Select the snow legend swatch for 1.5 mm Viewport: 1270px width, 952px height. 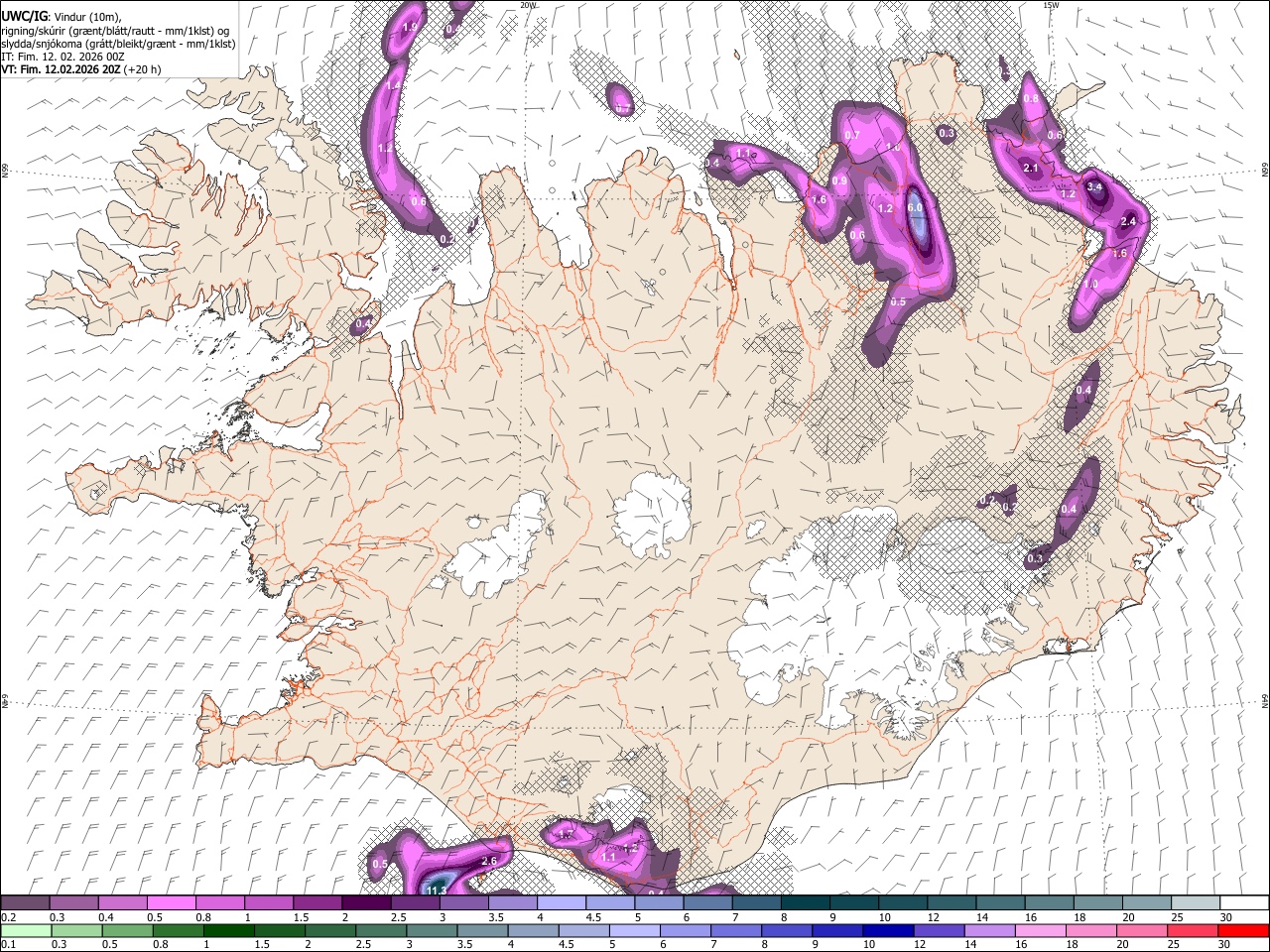(x=317, y=902)
